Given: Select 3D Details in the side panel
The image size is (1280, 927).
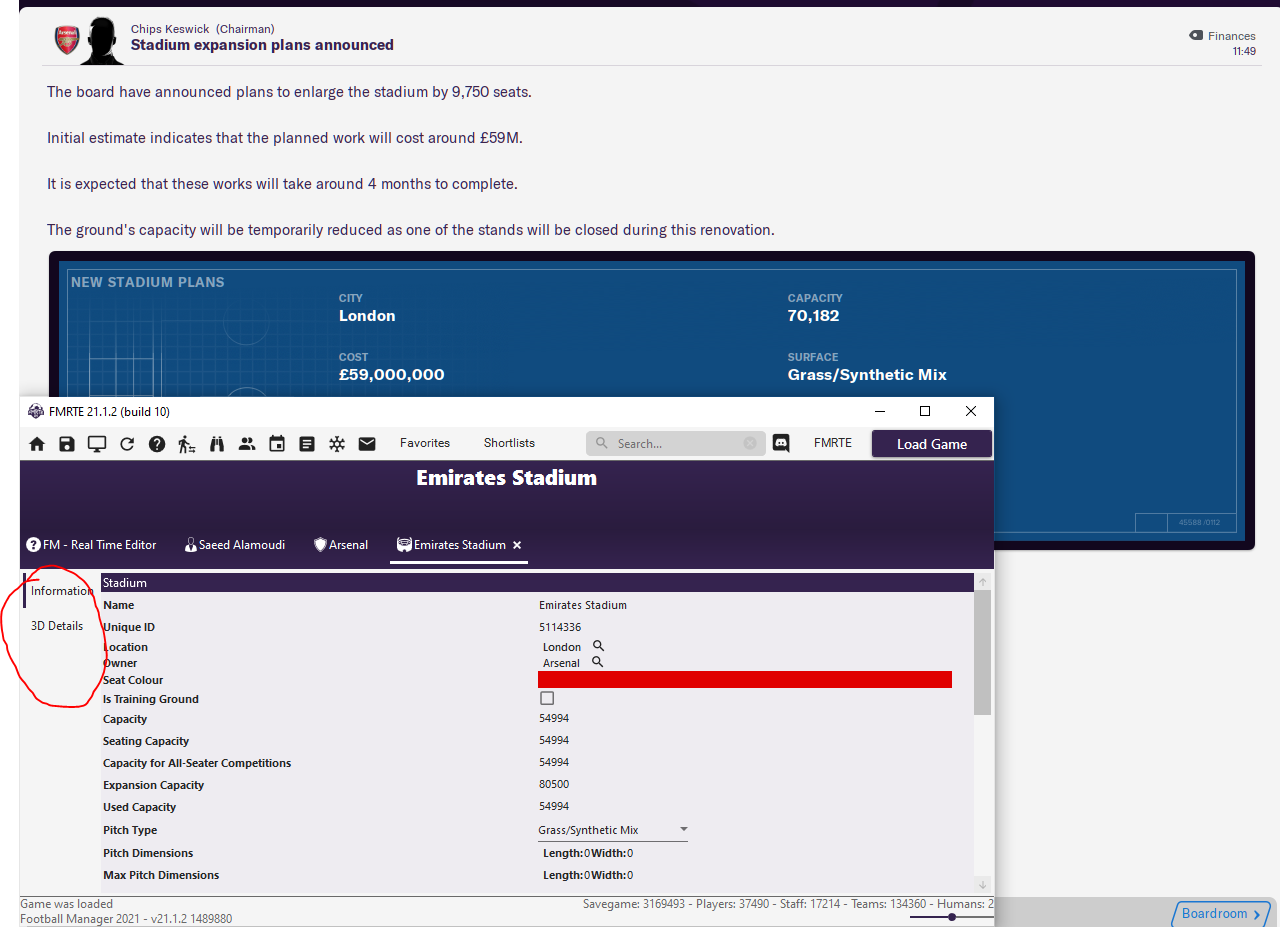Looking at the screenshot, I should point(57,626).
